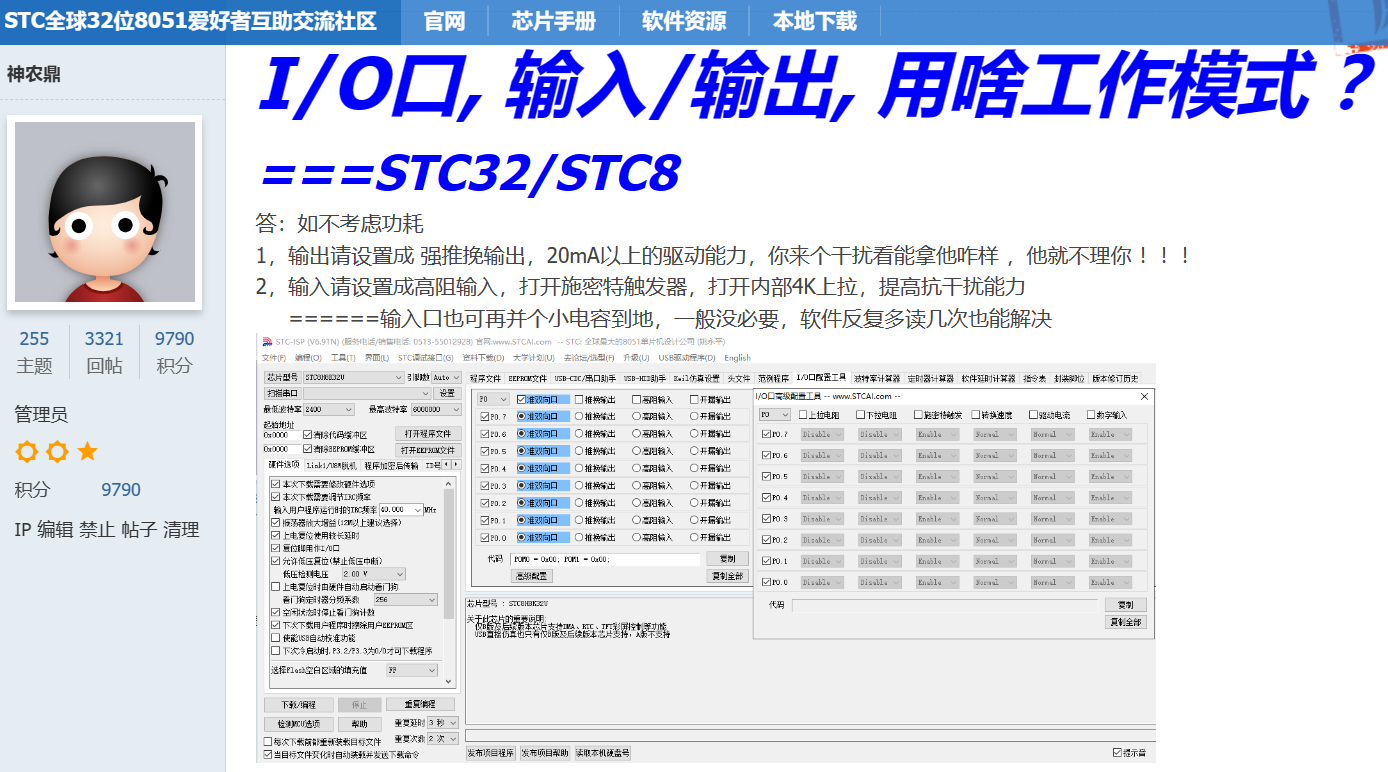The width and height of the screenshot is (1388, 772).
Task: Close the I/O口高级配置工具 dialog
Action: 1144,397
